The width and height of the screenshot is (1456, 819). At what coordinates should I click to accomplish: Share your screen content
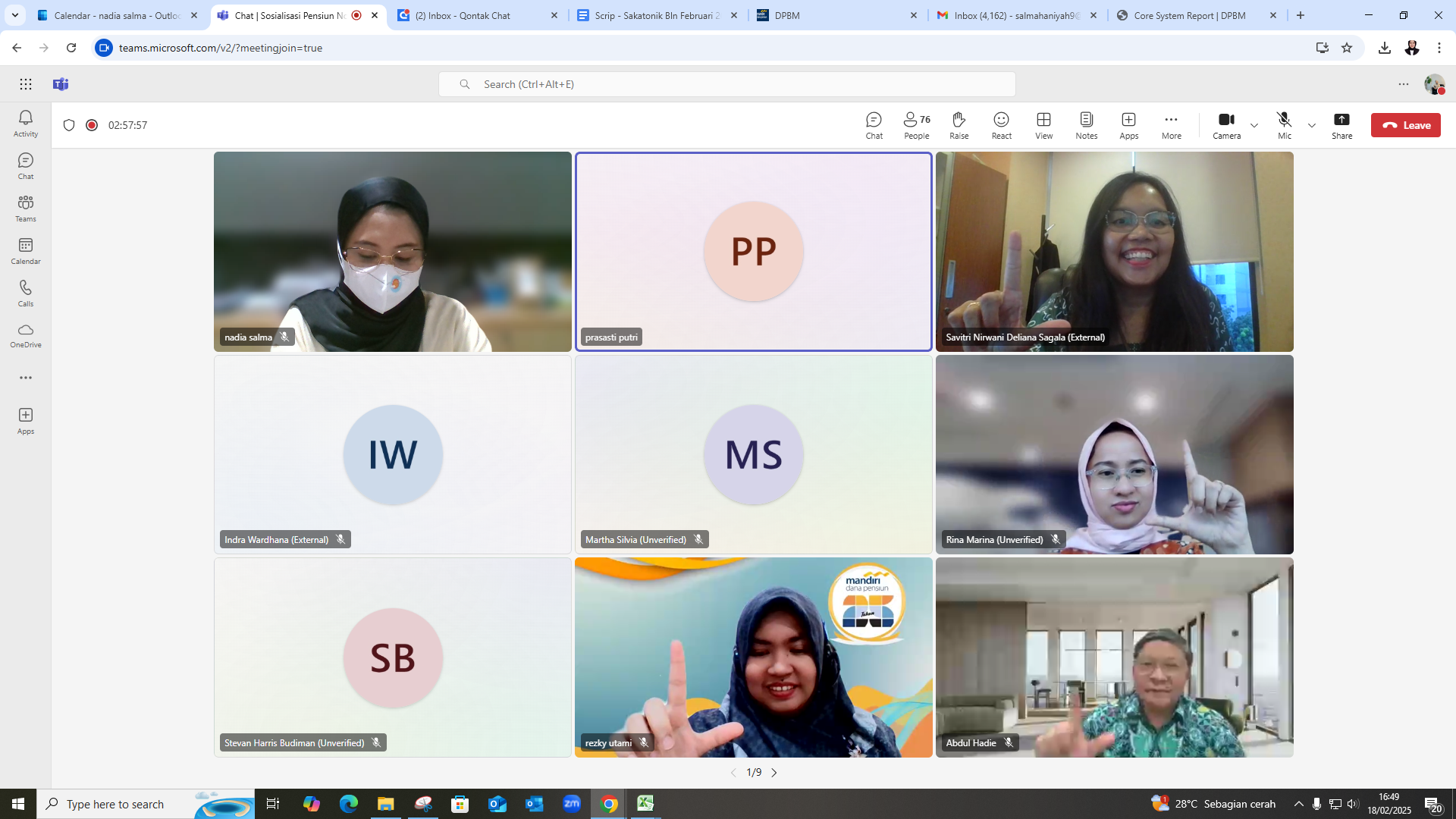coord(1341,125)
